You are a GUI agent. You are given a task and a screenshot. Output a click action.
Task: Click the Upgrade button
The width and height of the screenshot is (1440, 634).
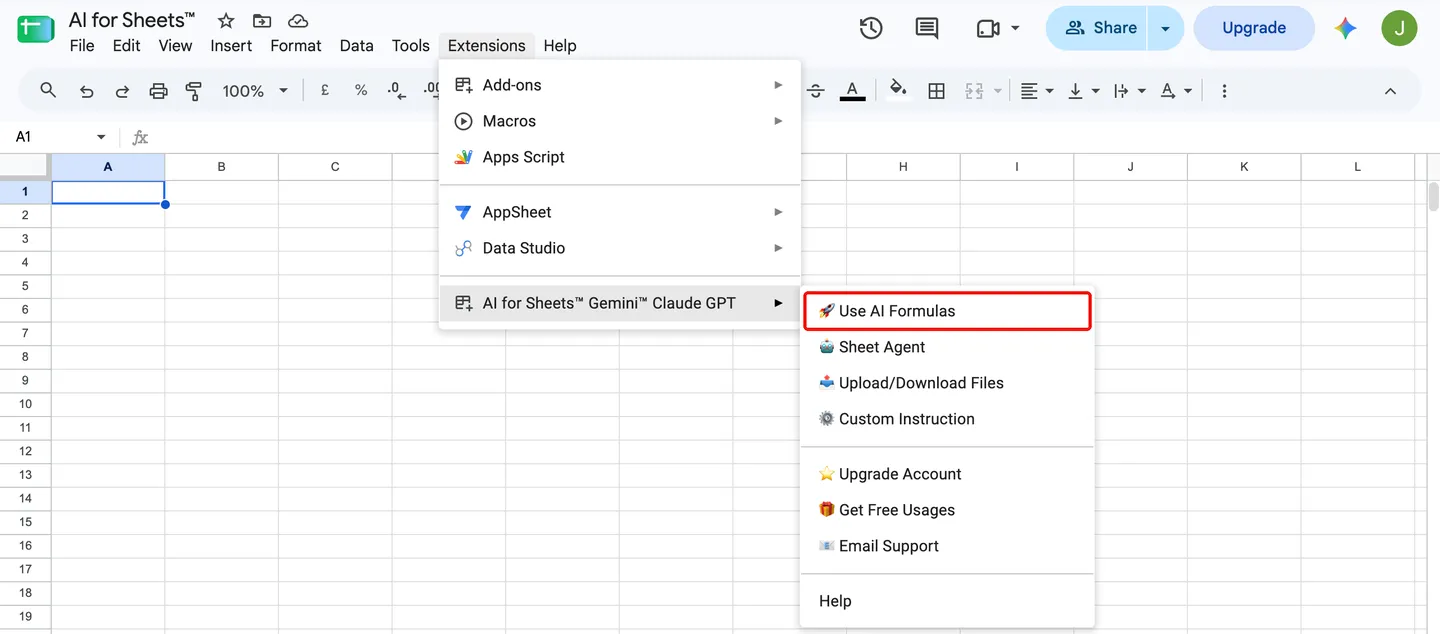[x=1254, y=28]
